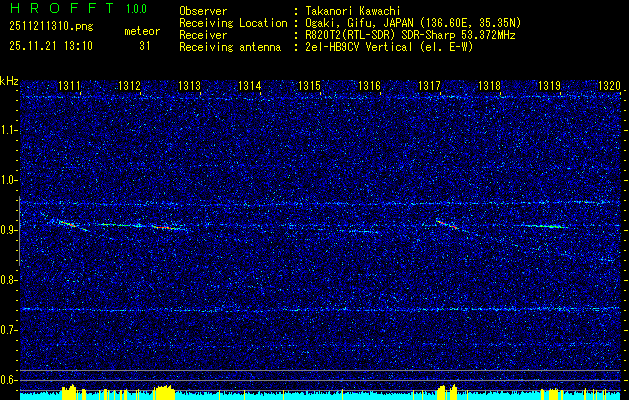Click time marker 1313
The image size is (629, 400).
point(189,85)
